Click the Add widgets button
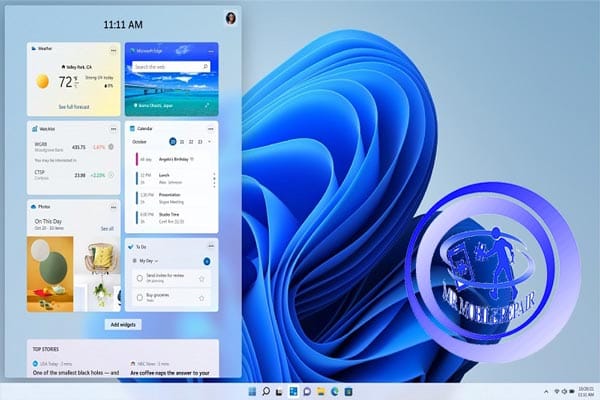Screen dimensions: 600x400 [123, 325]
